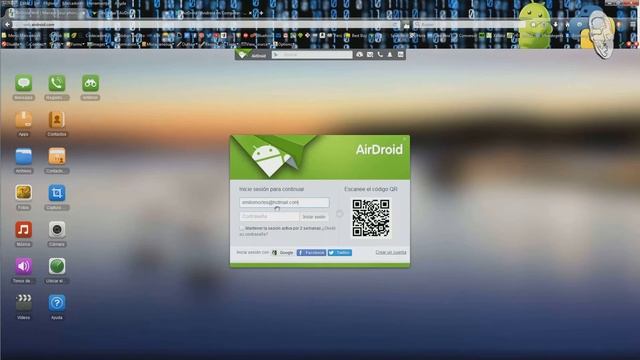Open the orange frequent contacts card icon

[x=57, y=156]
